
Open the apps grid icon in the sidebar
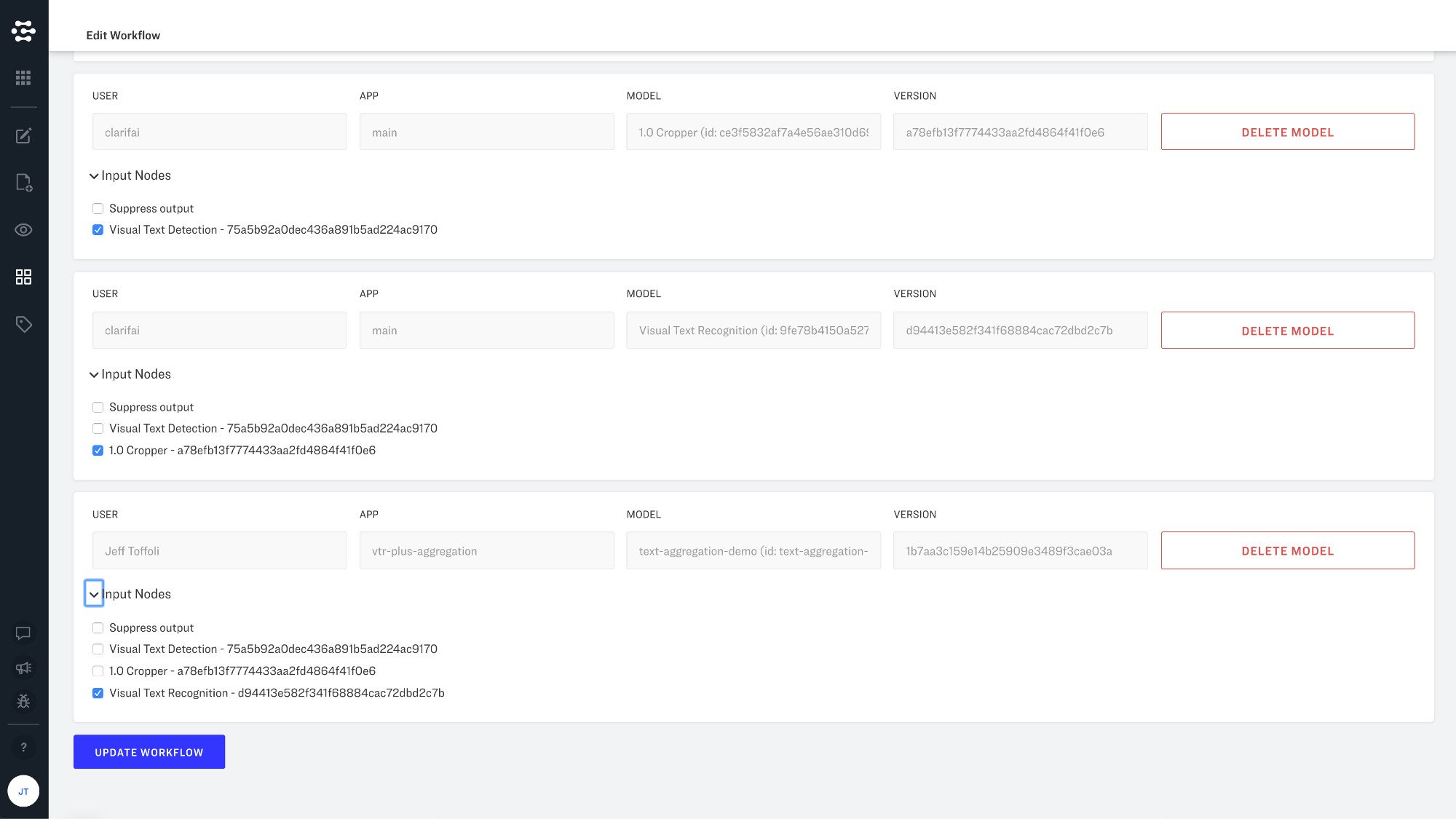pos(23,78)
